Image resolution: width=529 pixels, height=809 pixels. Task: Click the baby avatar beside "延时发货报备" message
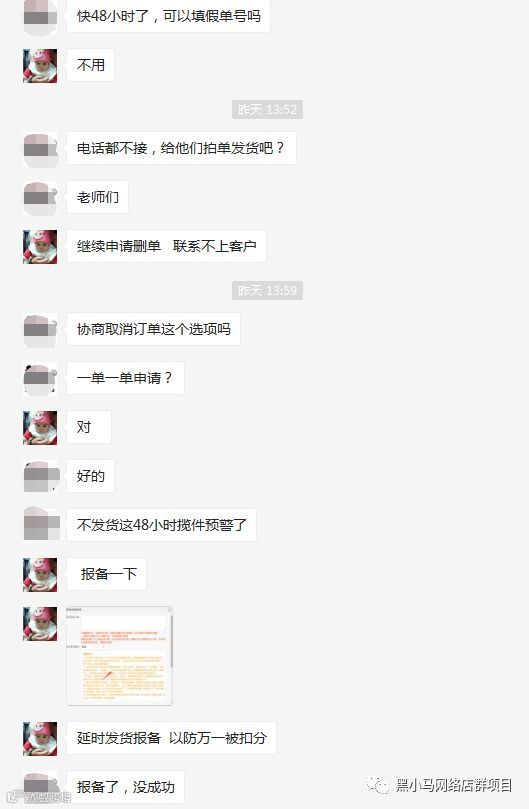point(40,739)
